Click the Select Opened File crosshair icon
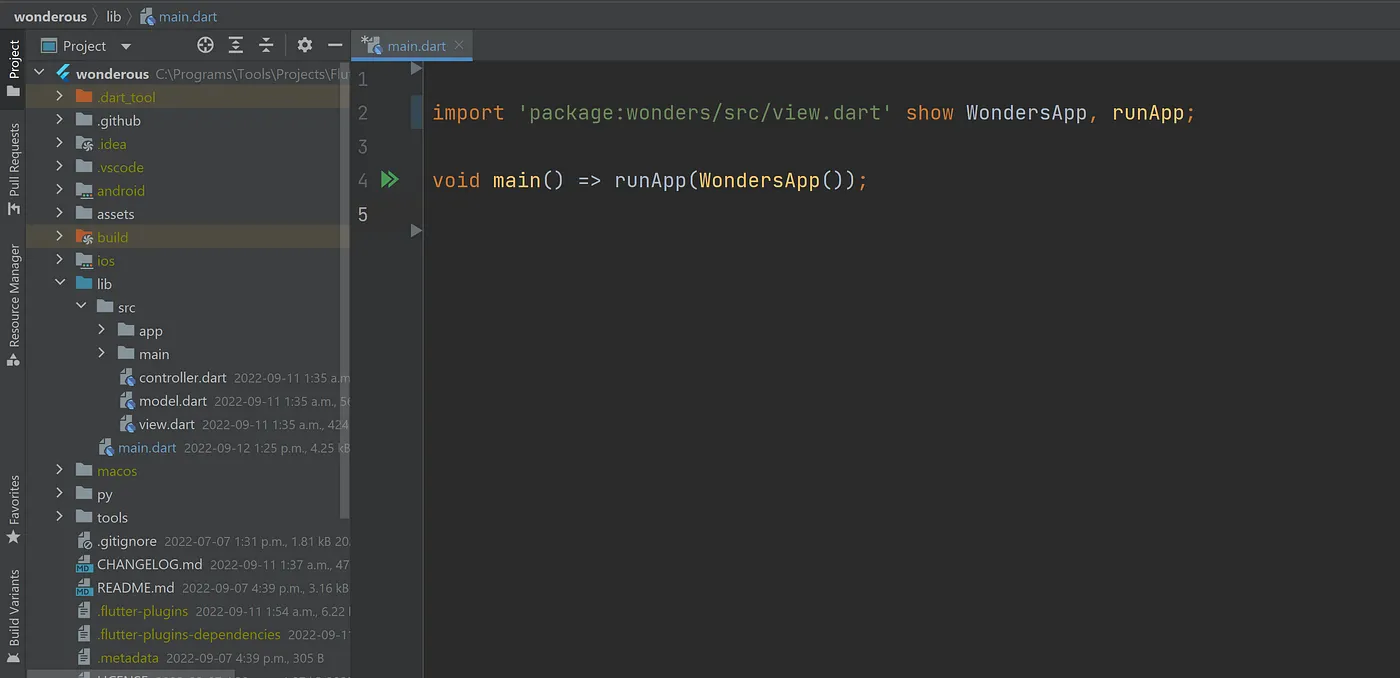The image size is (1400, 678). point(205,44)
